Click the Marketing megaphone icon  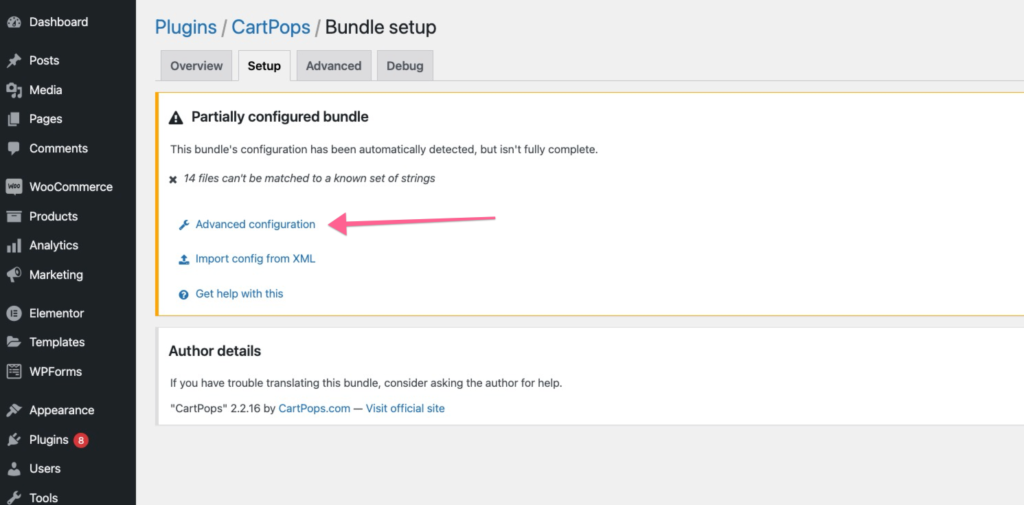point(14,275)
